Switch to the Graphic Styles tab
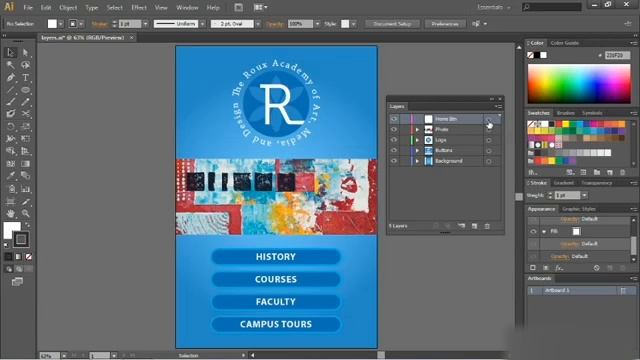Screen dimensions: 640x360 pyautogui.click(x=578, y=209)
